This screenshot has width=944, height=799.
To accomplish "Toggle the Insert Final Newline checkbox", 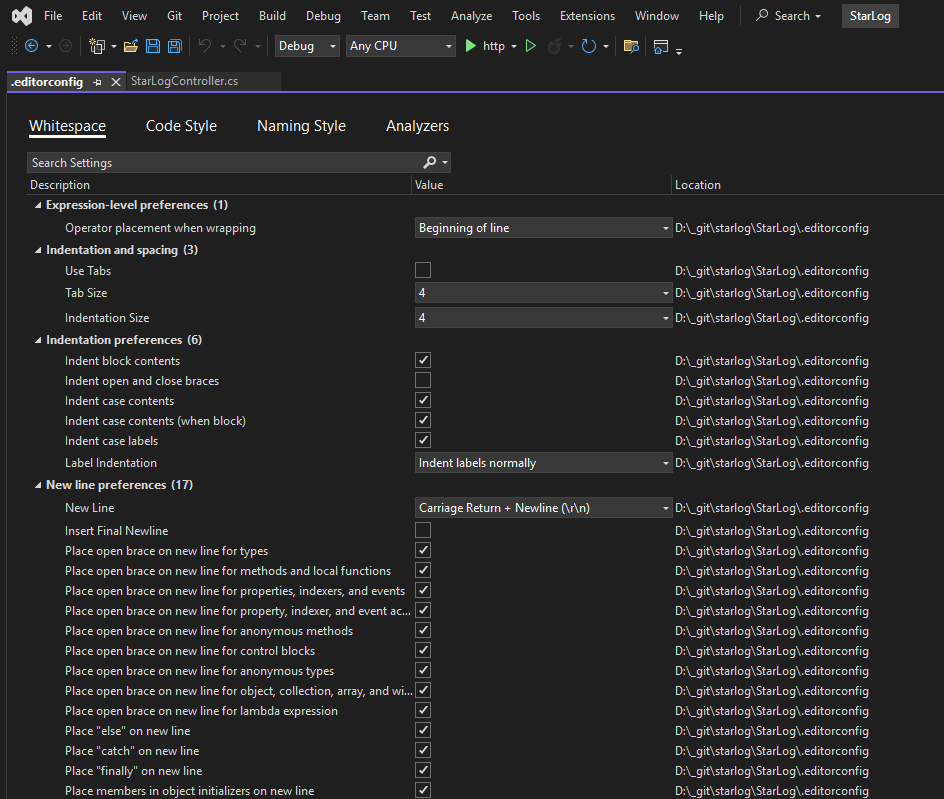I will 423,530.
